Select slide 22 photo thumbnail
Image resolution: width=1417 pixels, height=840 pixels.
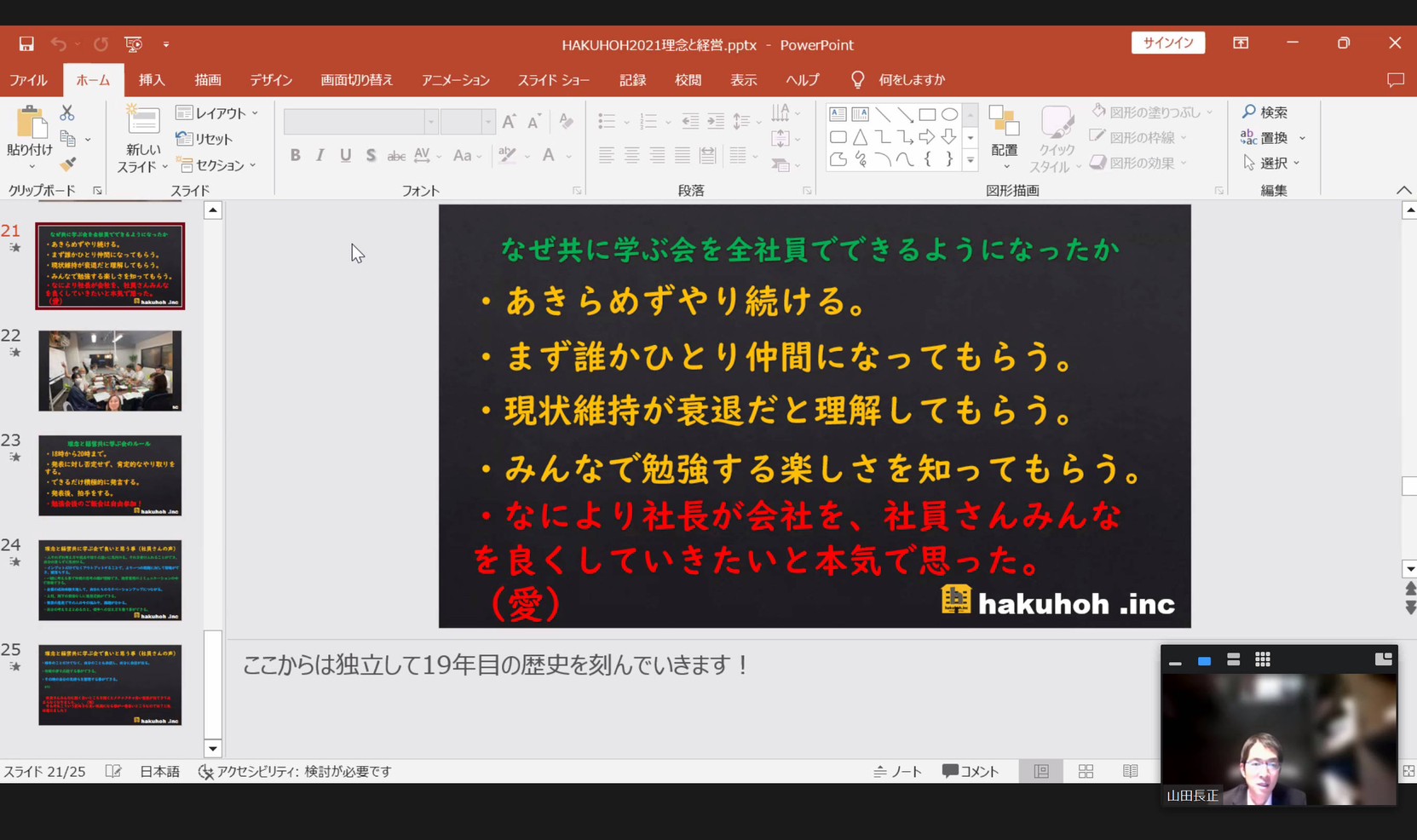[x=110, y=371]
